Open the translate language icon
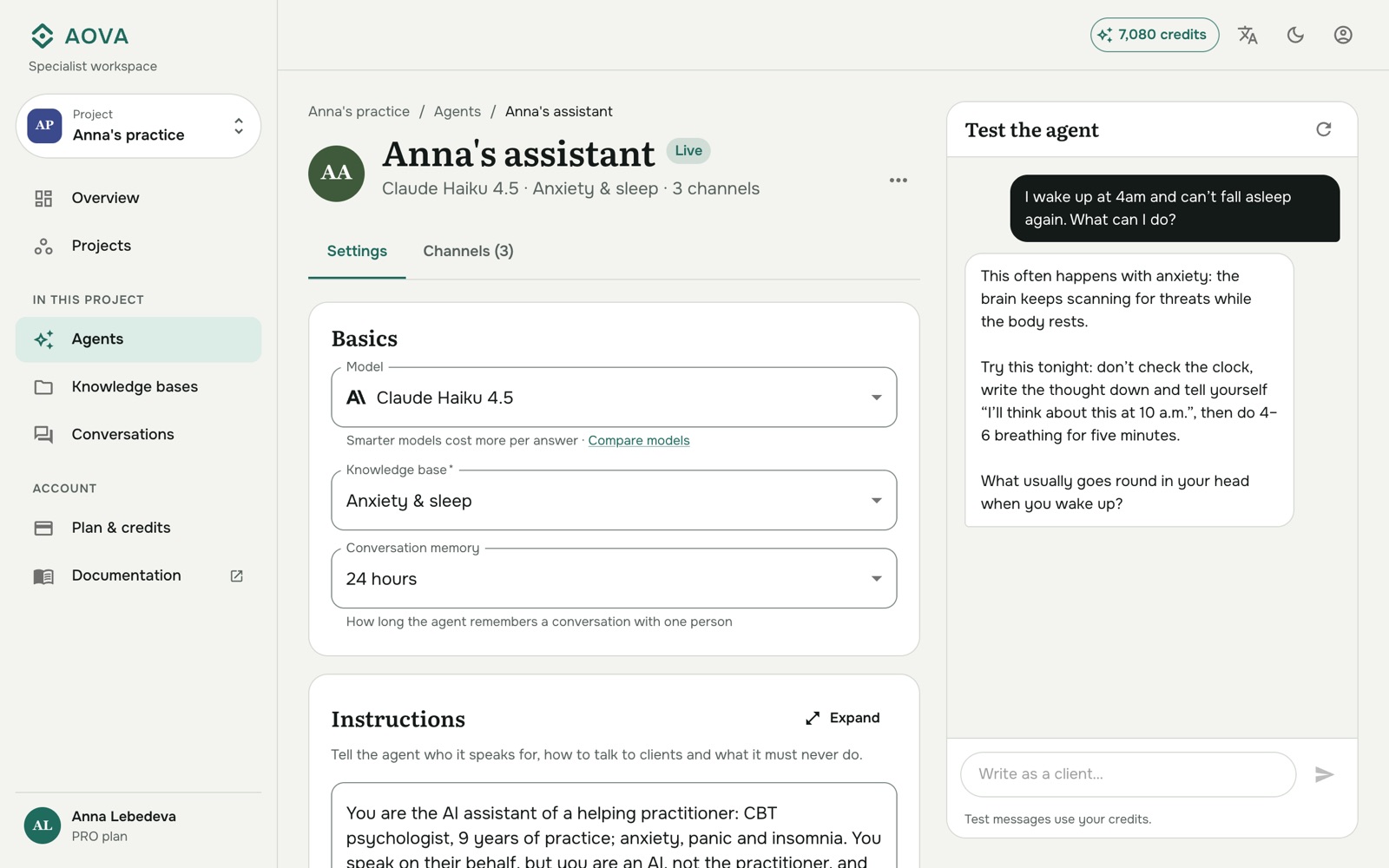 point(1247,35)
